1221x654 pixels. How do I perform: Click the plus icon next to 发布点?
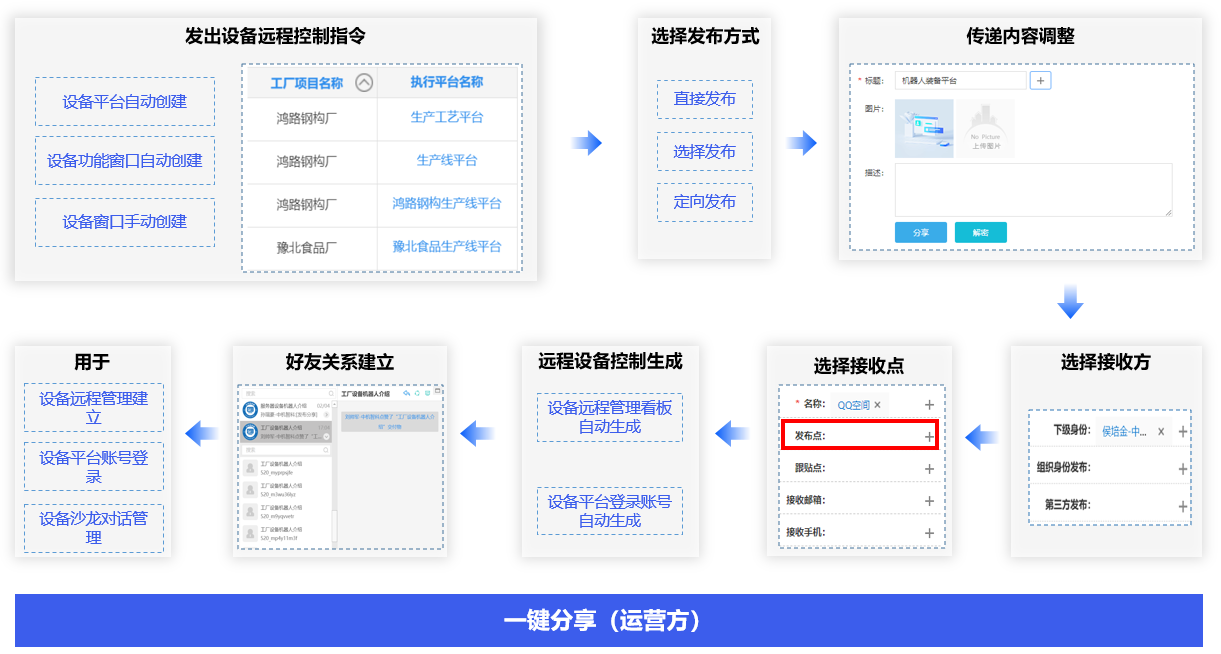pos(929,436)
